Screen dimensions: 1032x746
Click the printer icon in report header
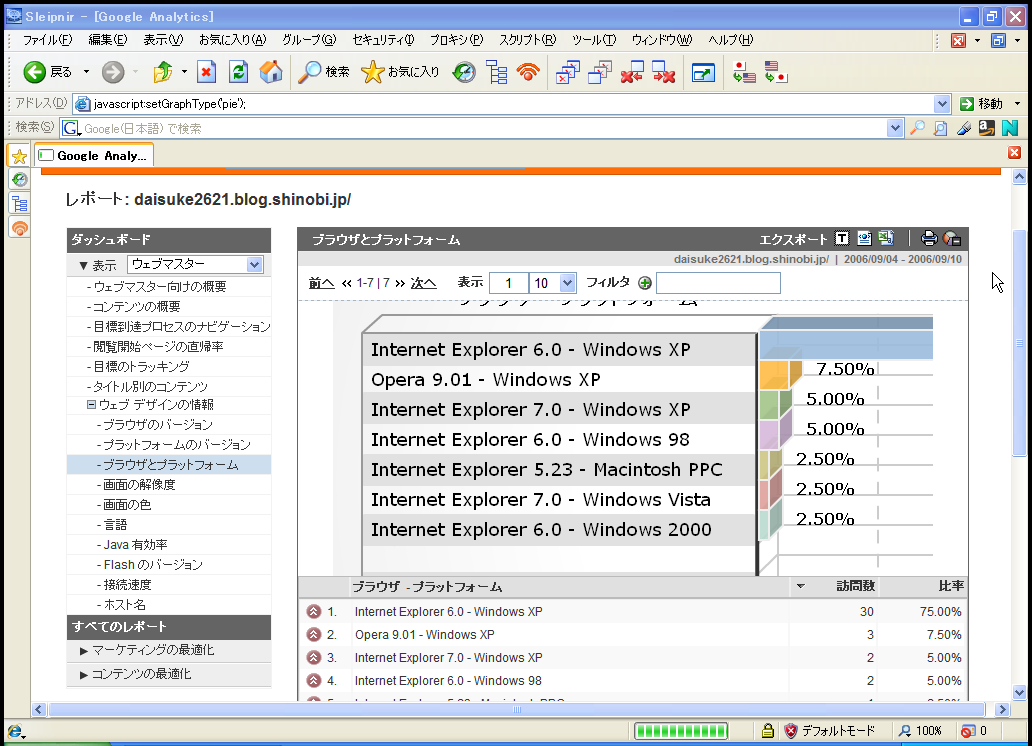tap(929, 238)
